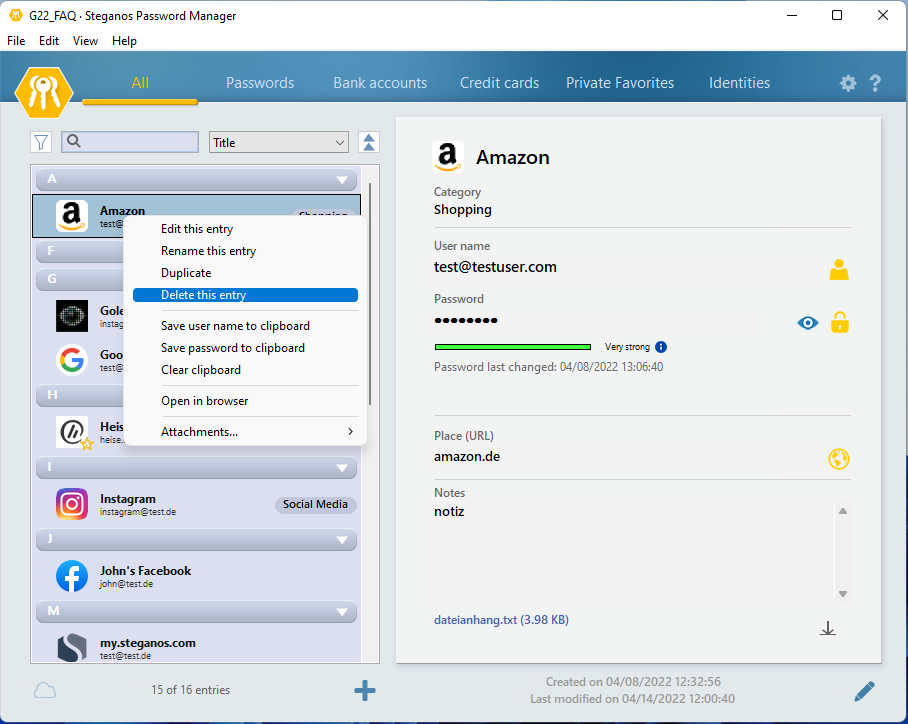908x724 pixels.
Task: Switch to the Credit cards tab
Action: coord(499,83)
